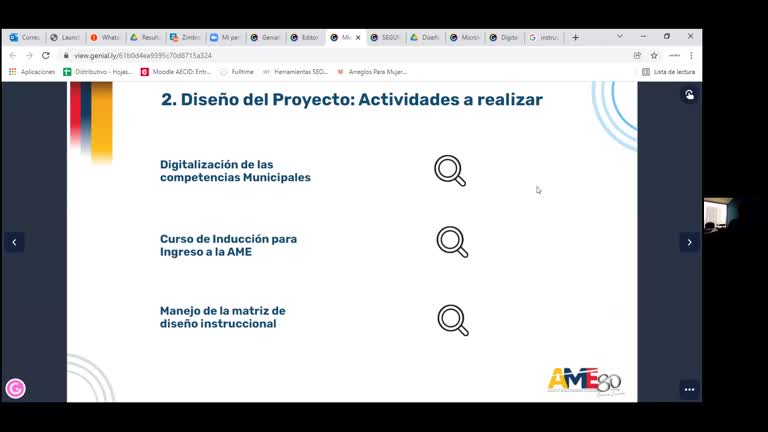
Task: Click Manejo de la matriz de diseño text
Action: (x=222, y=317)
